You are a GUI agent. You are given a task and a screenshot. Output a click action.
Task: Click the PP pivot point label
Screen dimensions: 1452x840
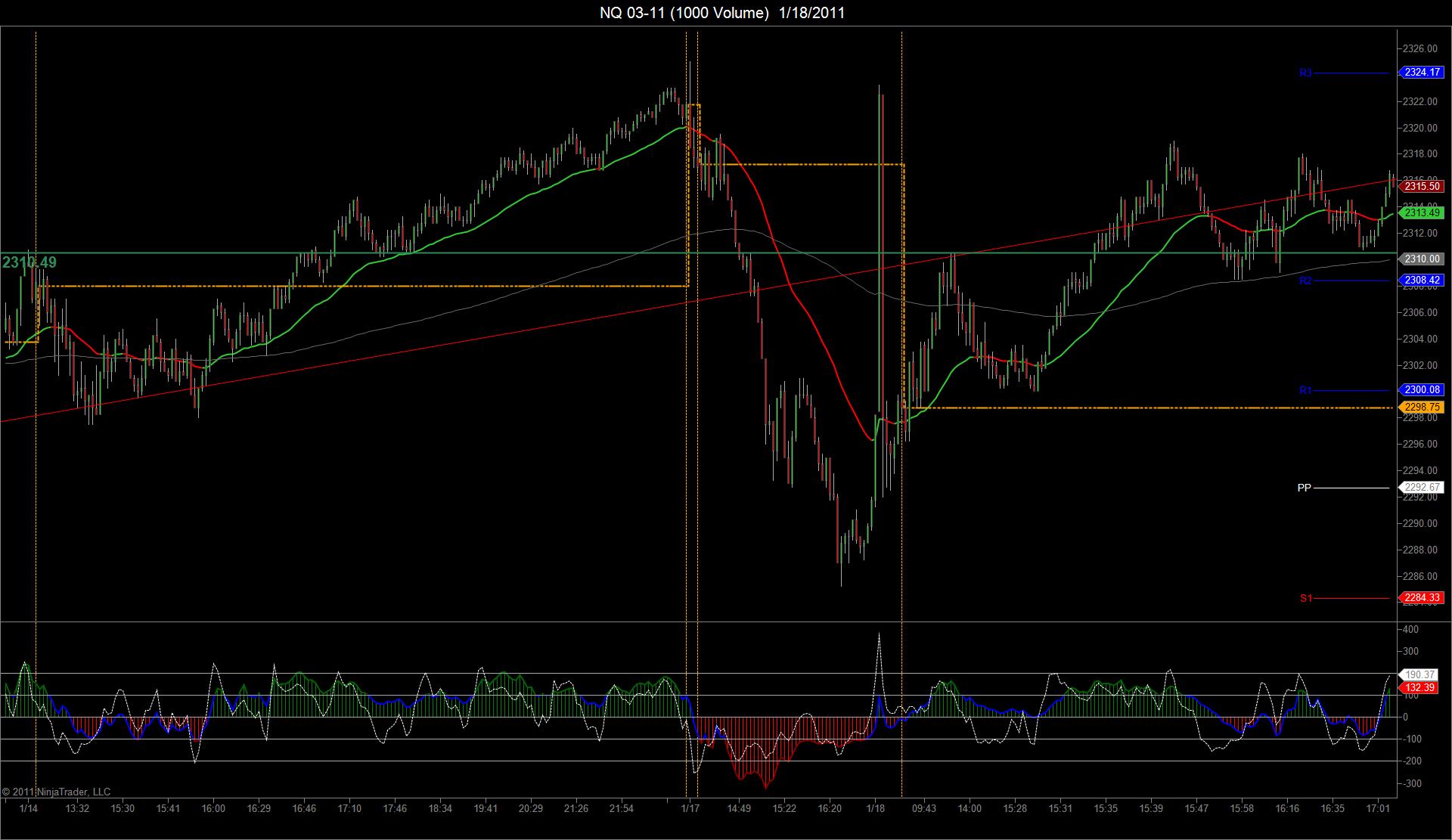pyautogui.click(x=1304, y=488)
